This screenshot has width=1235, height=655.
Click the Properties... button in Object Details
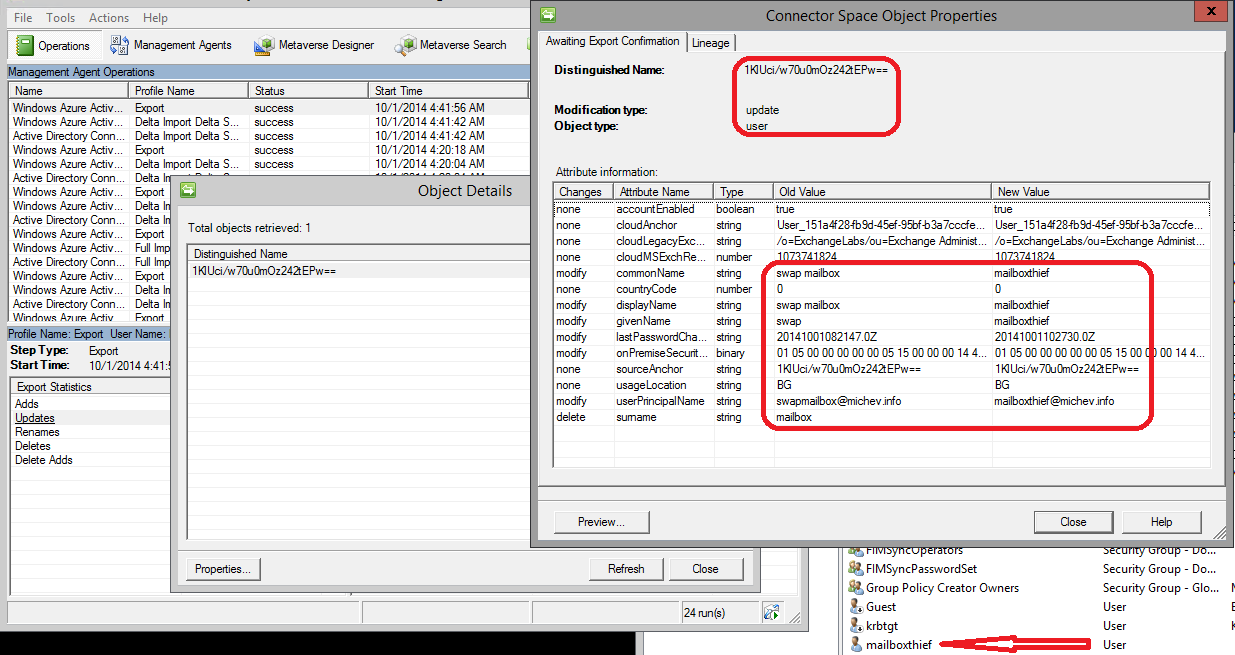(x=222, y=569)
